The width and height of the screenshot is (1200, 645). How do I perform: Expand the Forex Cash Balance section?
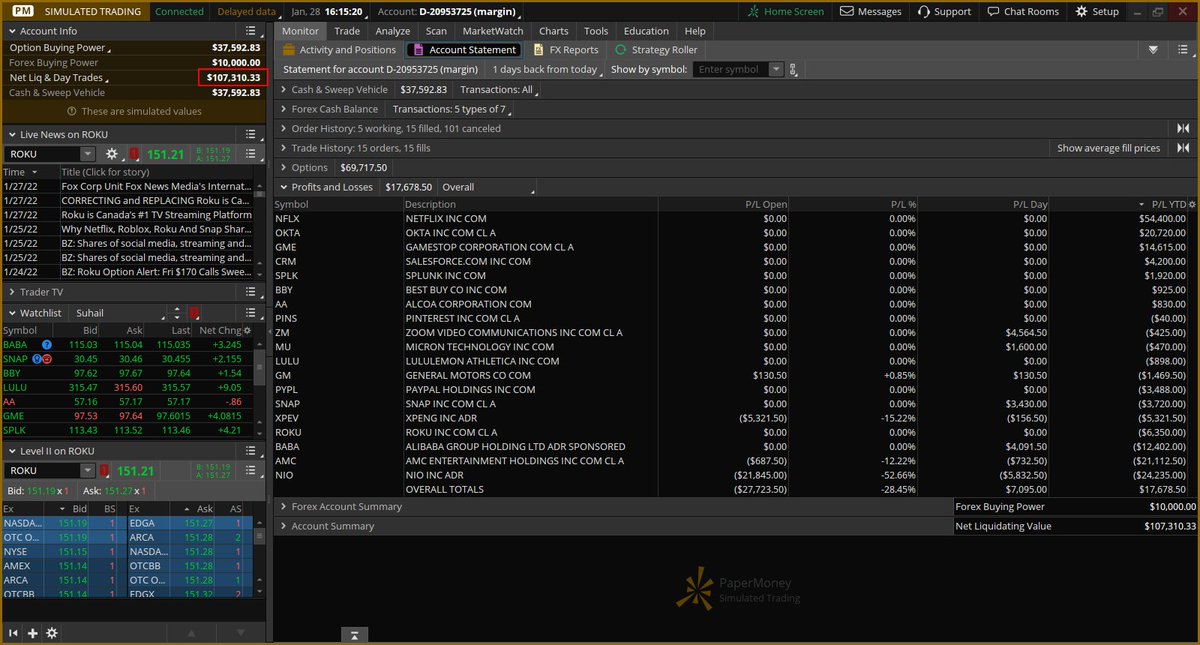tap(283, 109)
